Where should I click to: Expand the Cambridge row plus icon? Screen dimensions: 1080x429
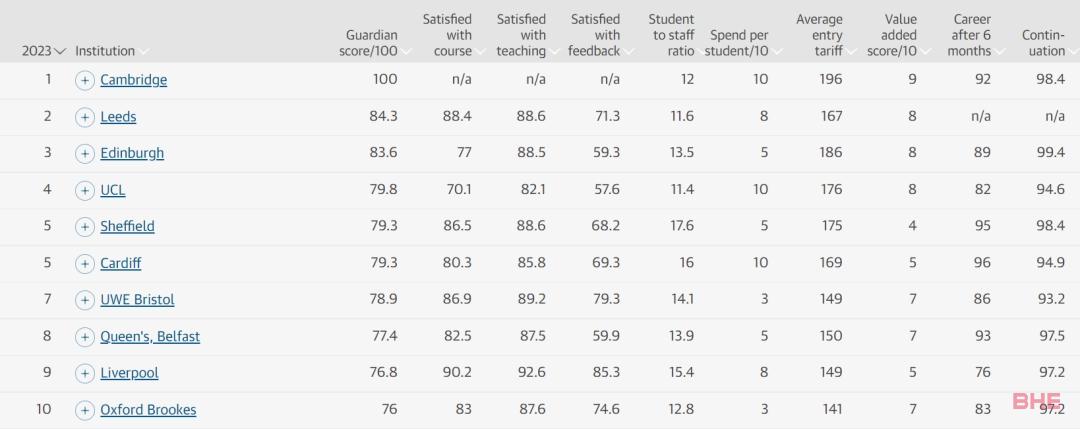coord(84,81)
